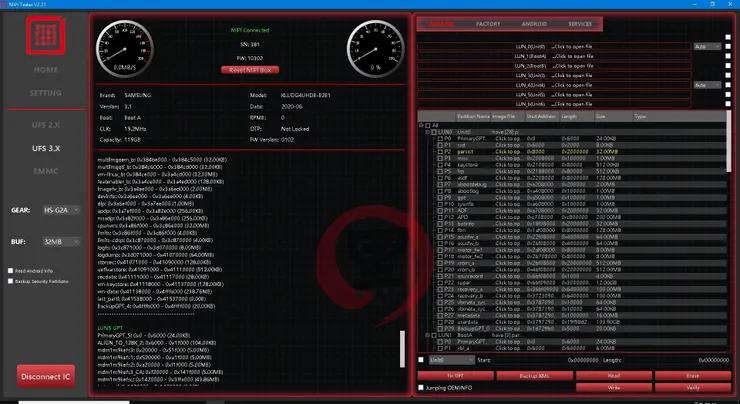The height and width of the screenshot is (404, 740).
Task: Click the Write button
Action: (614, 387)
